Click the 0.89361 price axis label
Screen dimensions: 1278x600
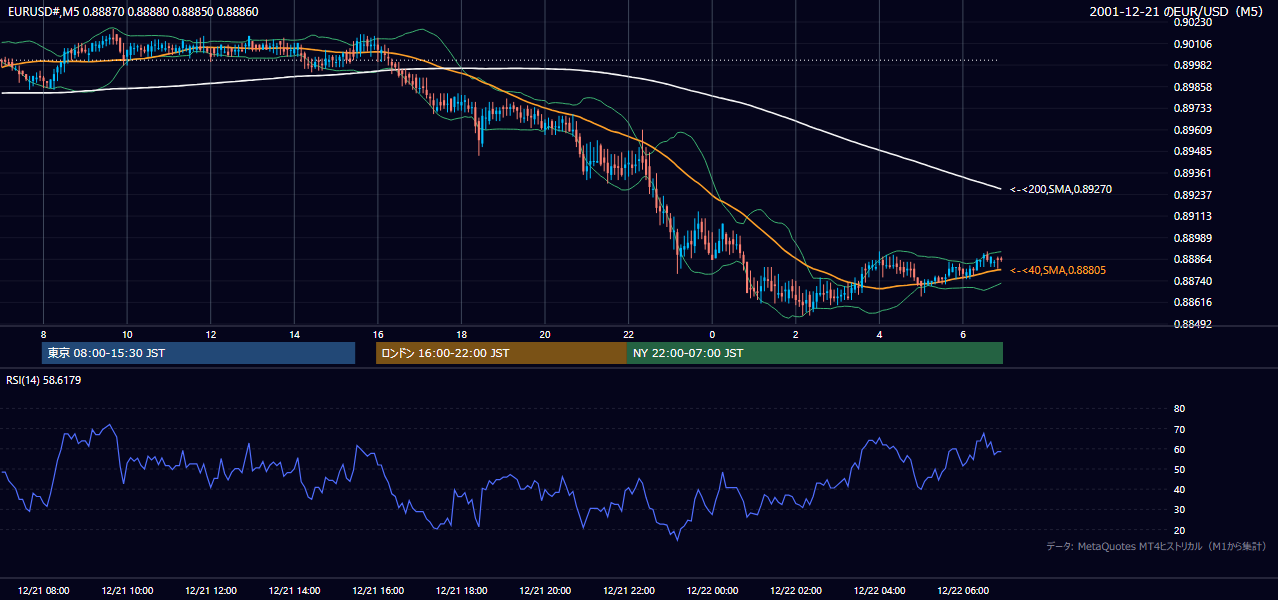coord(1192,173)
